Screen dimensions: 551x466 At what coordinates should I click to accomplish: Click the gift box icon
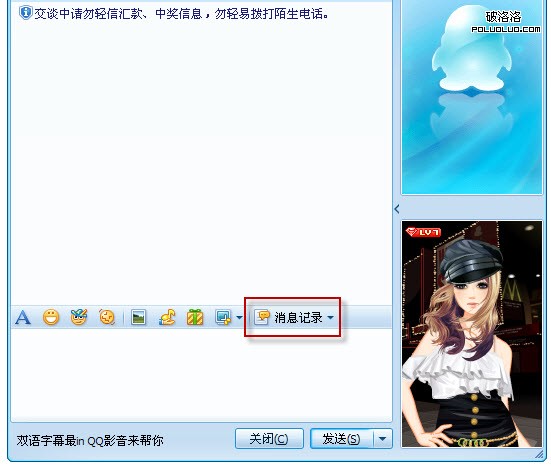click(x=195, y=317)
